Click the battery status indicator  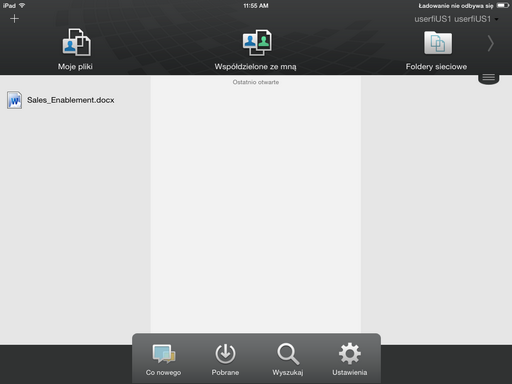point(503,6)
